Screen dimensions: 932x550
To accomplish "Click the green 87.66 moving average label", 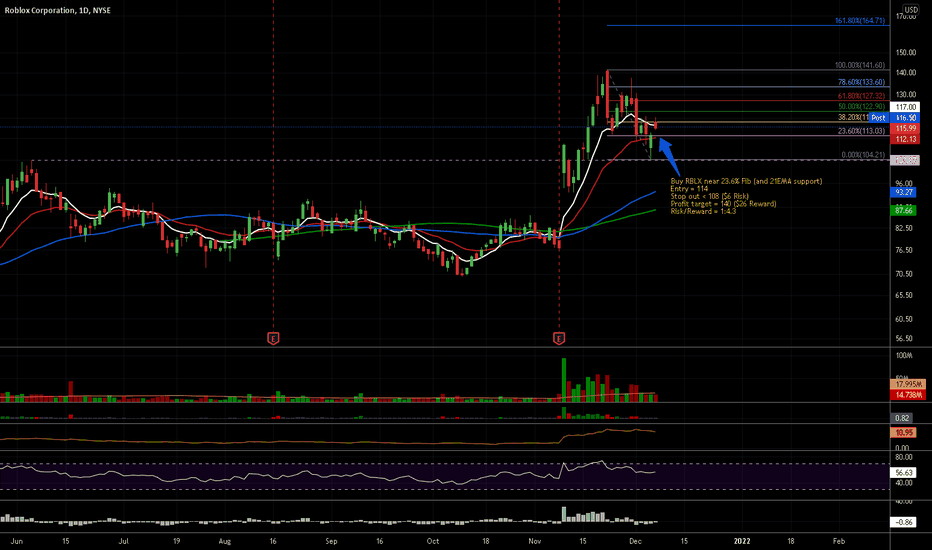I will pyautogui.click(x=903, y=210).
